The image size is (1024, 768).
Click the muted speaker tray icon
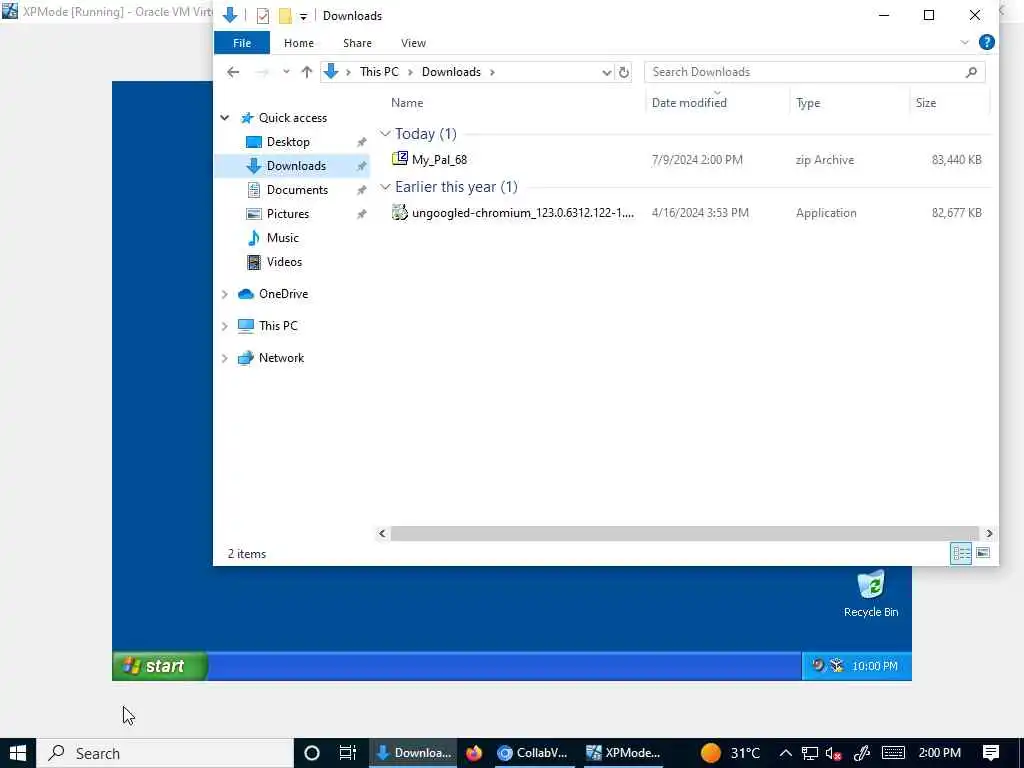point(833,753)
